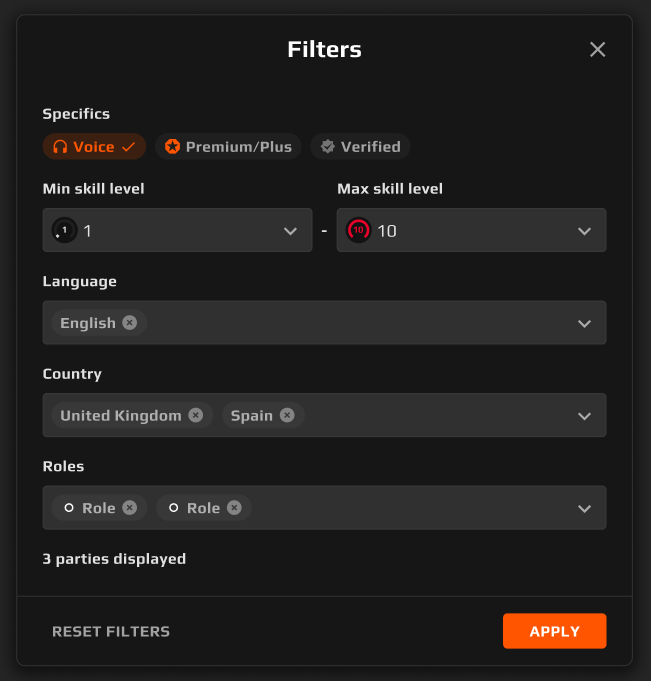Disable the Voice filter chip
This screenshot has width=651, height=681.
click(x=94, y=146)
